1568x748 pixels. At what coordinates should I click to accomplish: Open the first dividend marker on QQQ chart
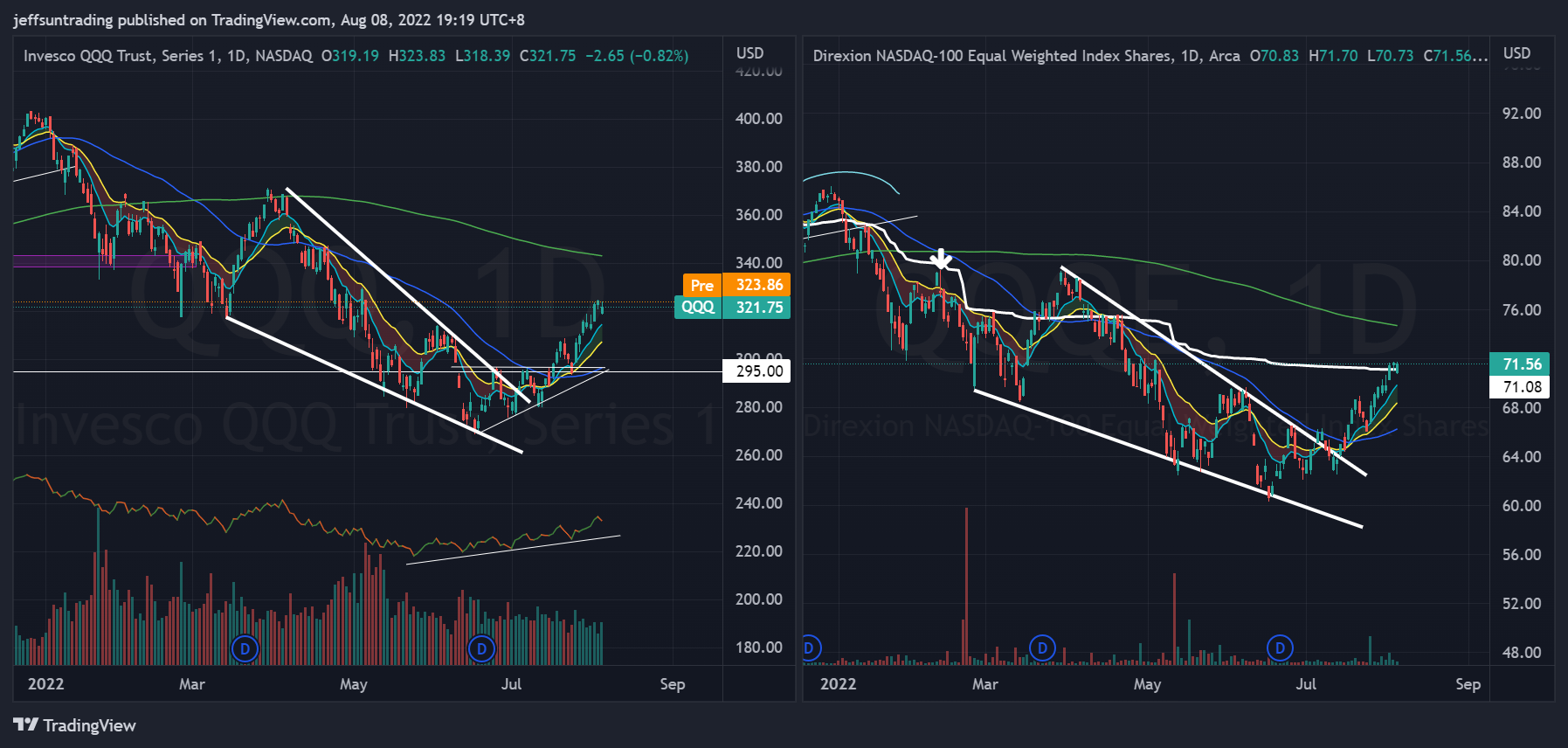(245, 648)
